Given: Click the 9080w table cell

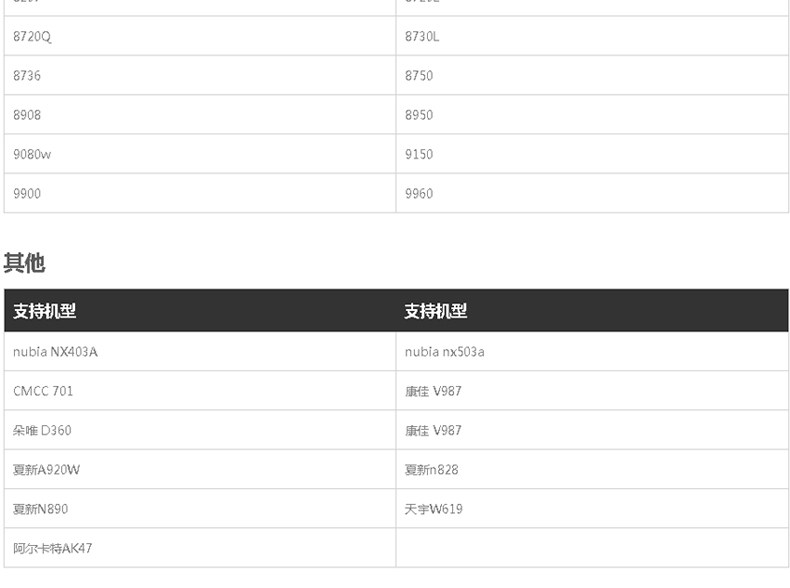Looking at the screenshot, I should [32, 154].
